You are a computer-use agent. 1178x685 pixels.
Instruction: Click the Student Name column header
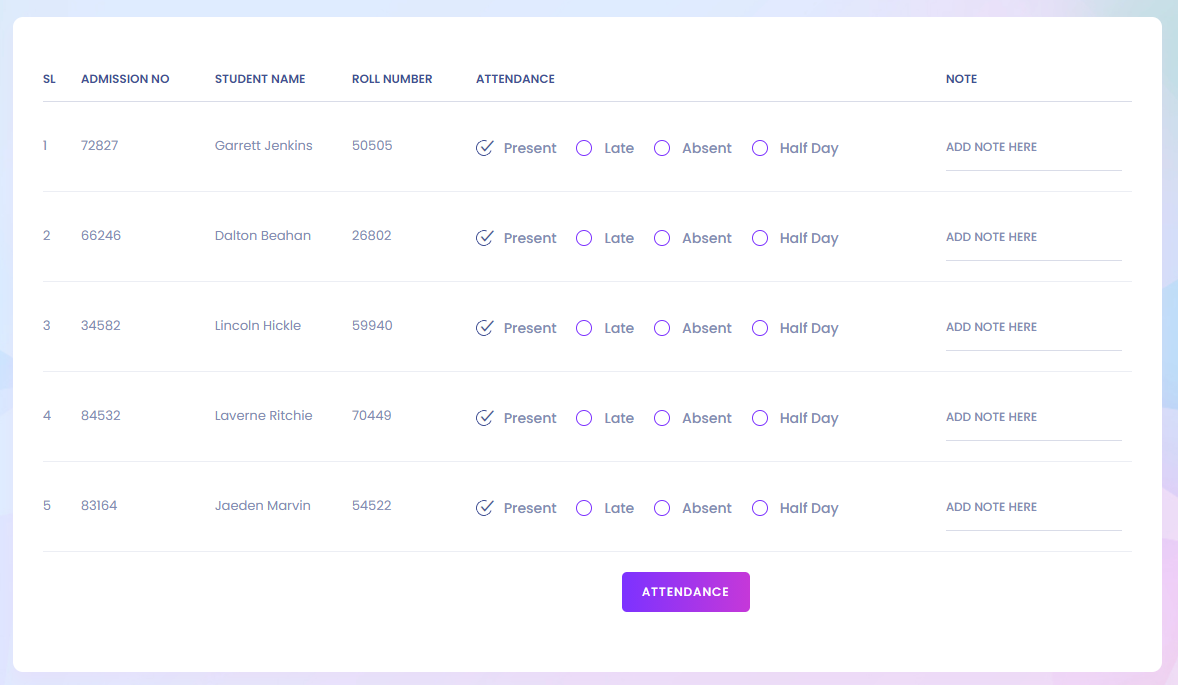pyautogui.click(x=260, y=79)
